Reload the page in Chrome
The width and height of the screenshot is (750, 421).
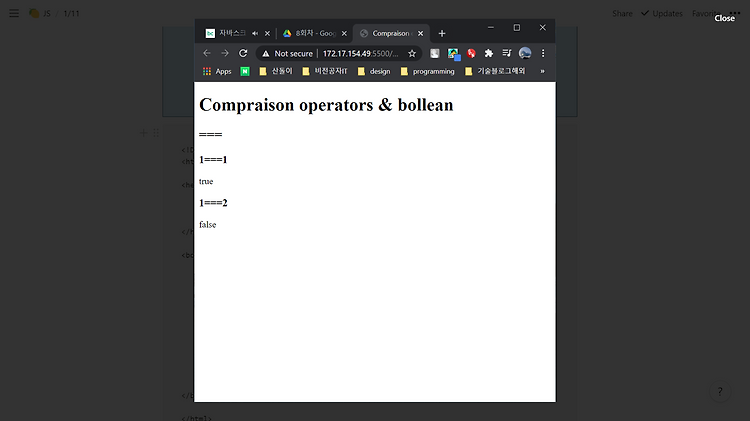243,53
